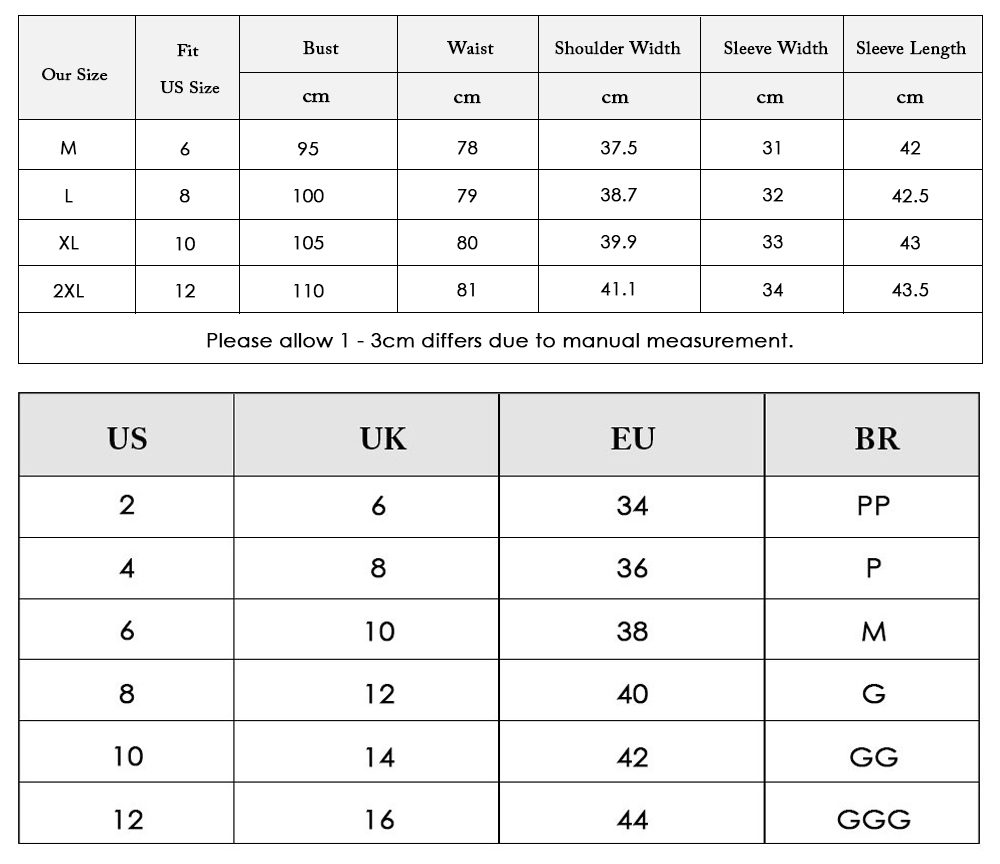The width and height of the screenshot is (1000, 864).
Task: Select shoulder width value 38.7
Action: click(618, 195)
